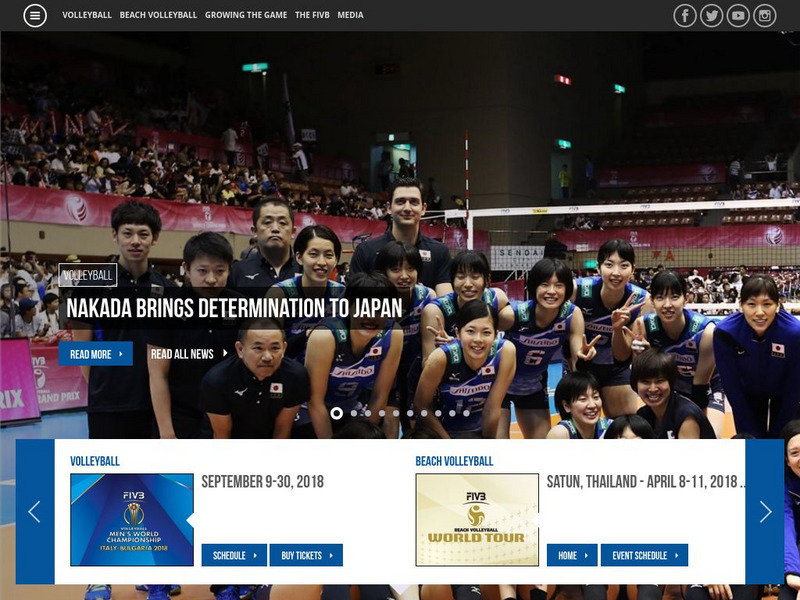
Task: Open the FIVB YouTube channel icon
Action: pos(738,15)
